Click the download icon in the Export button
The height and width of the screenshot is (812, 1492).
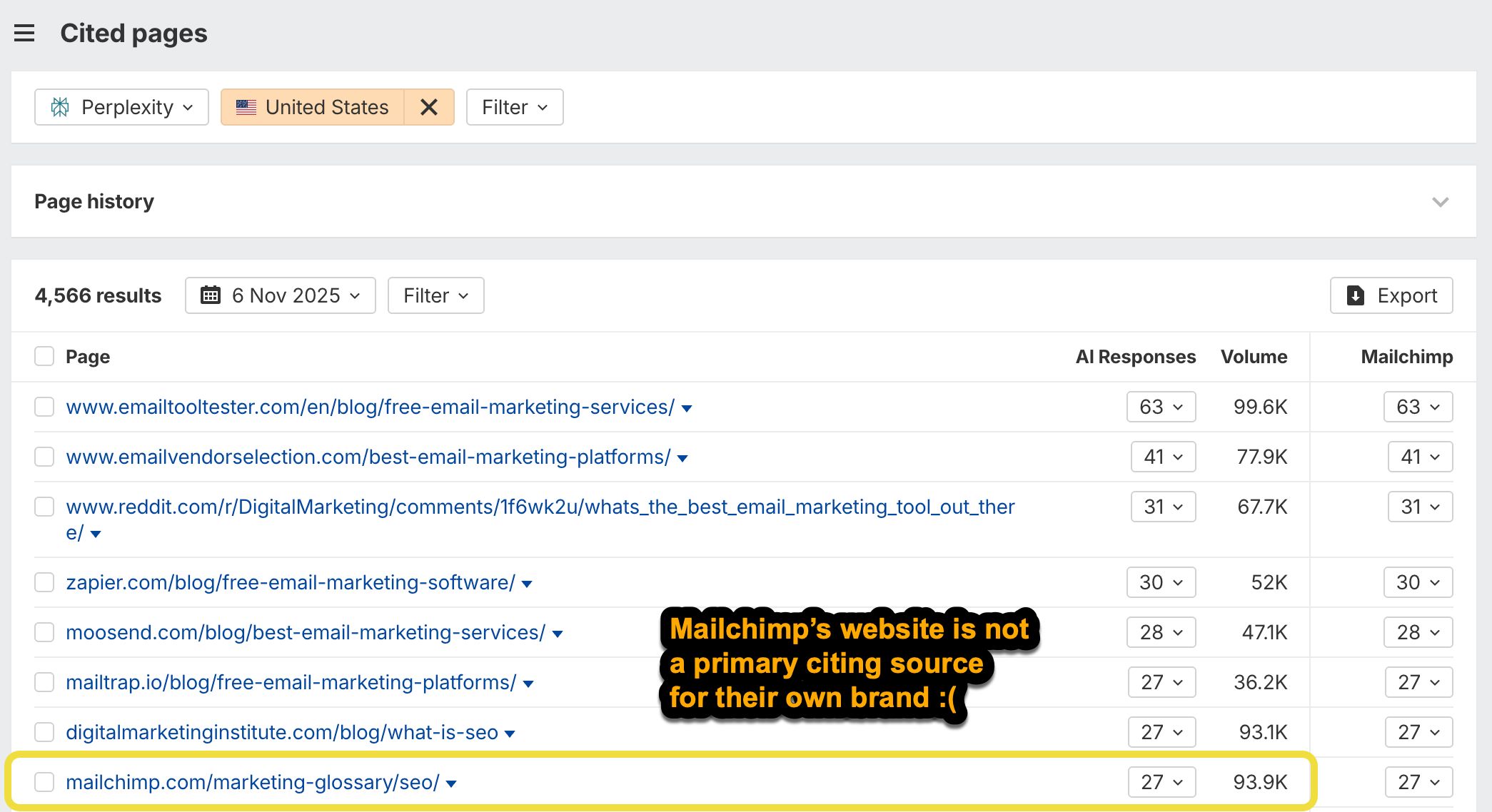[1356, 295]
